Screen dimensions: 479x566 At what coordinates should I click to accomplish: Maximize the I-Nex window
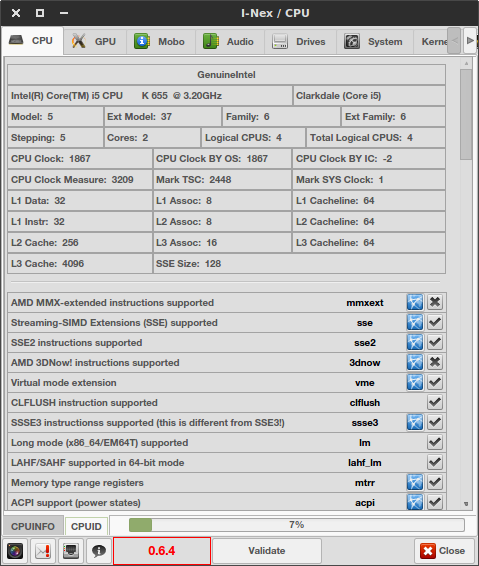40,13
